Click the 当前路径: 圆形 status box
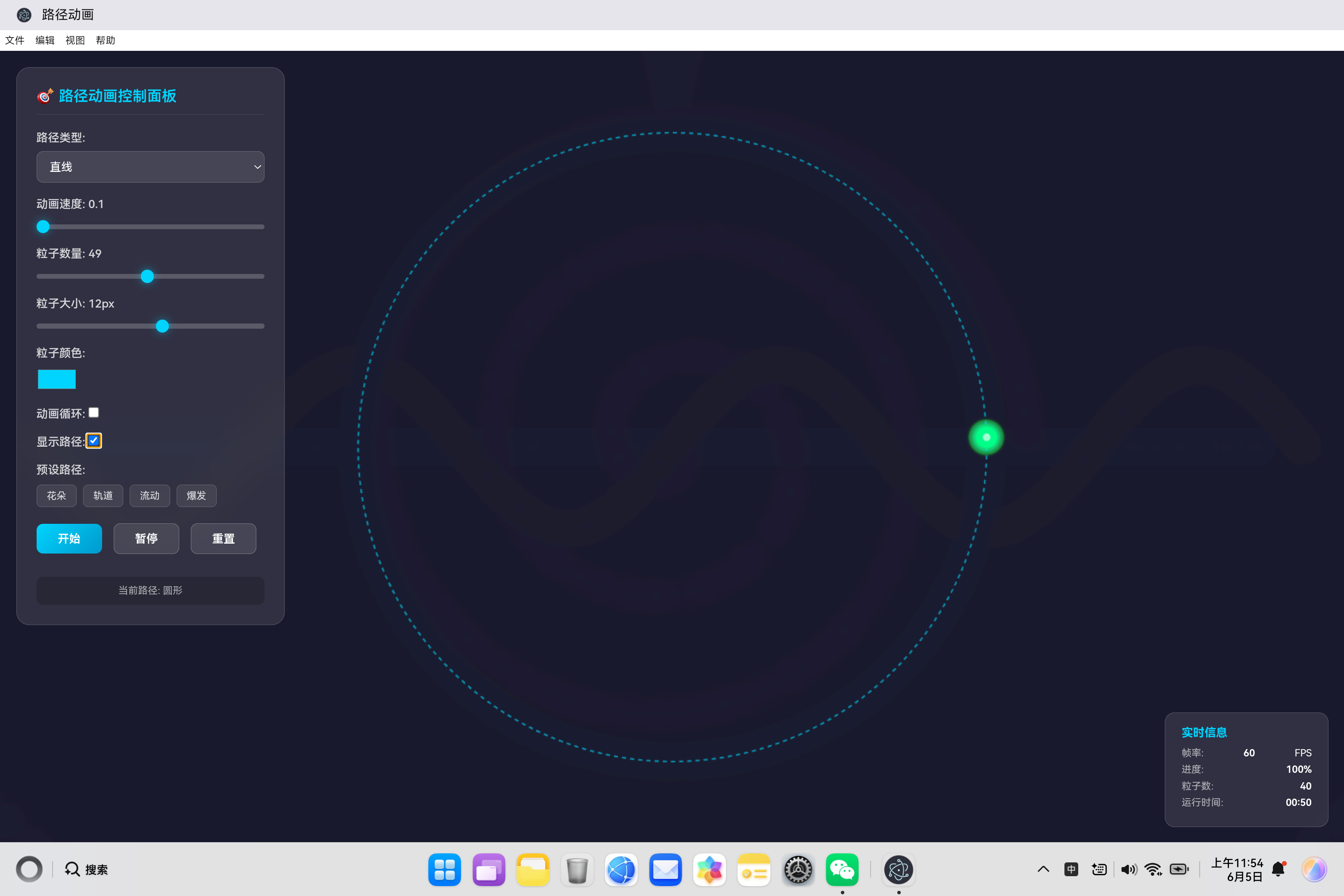This screenshot has width=1344, height=896. tap(150, 590)
